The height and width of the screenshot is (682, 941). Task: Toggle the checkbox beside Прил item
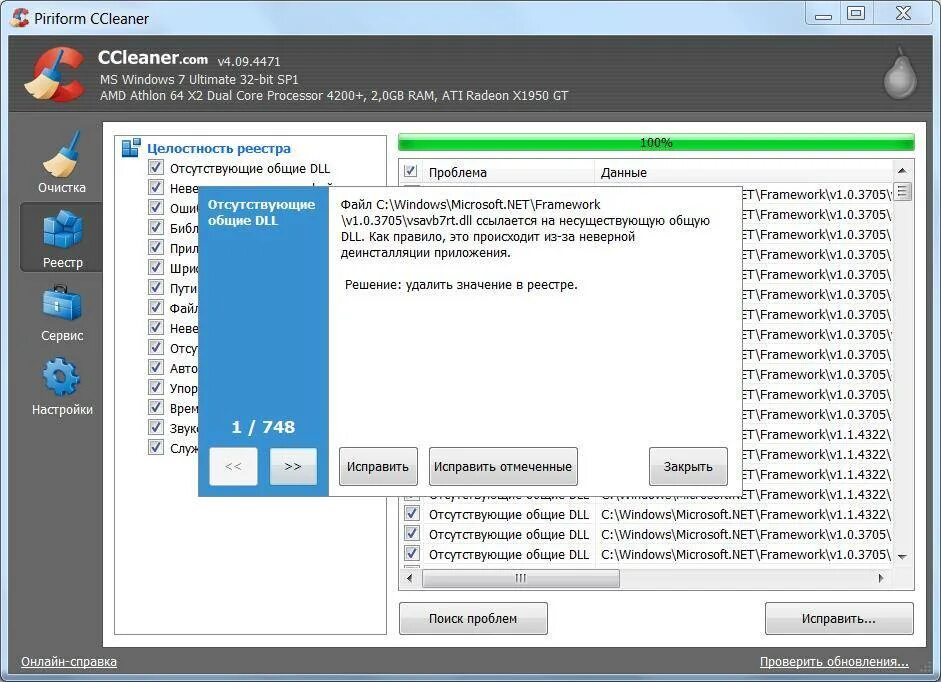coord(155,247)
